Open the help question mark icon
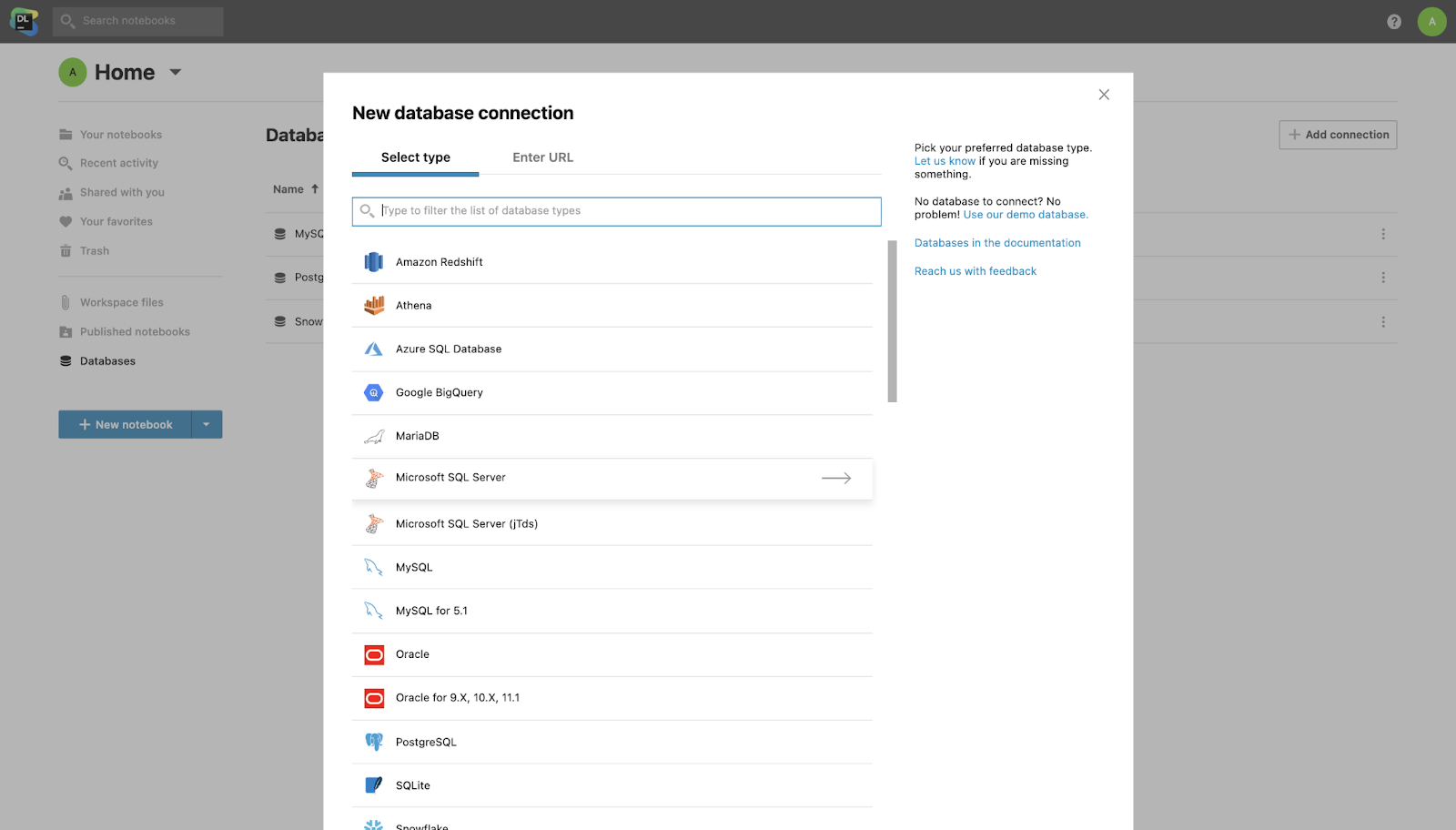 1394,22
